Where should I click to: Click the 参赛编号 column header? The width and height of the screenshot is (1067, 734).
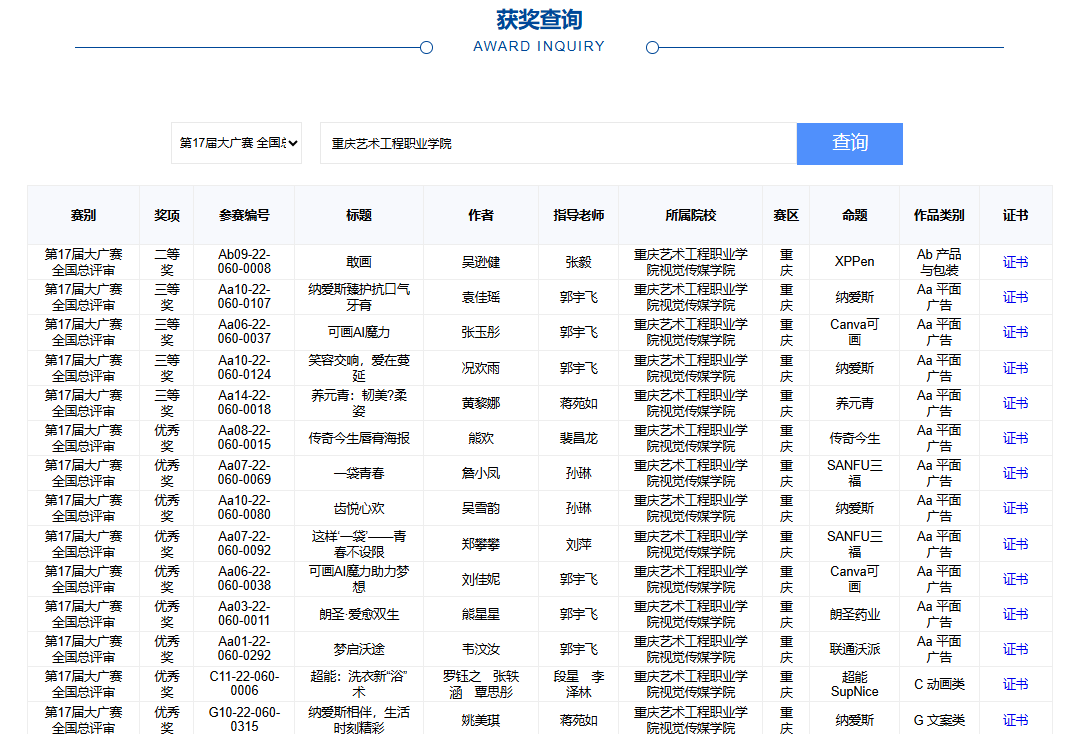tap(244, 215)
